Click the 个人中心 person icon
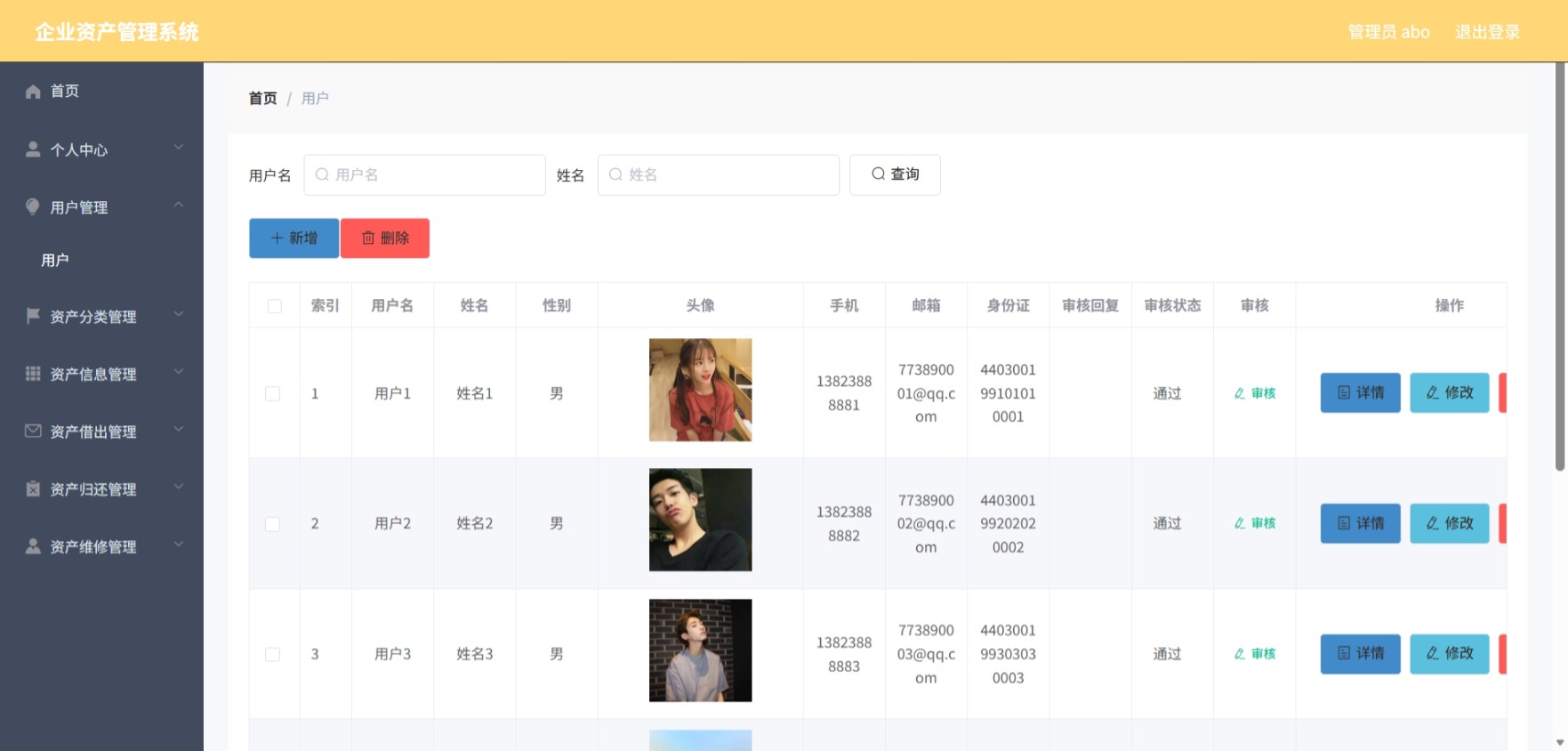Image resolution: width=1568 pixels, height=751 pixels. click(33, 149)
